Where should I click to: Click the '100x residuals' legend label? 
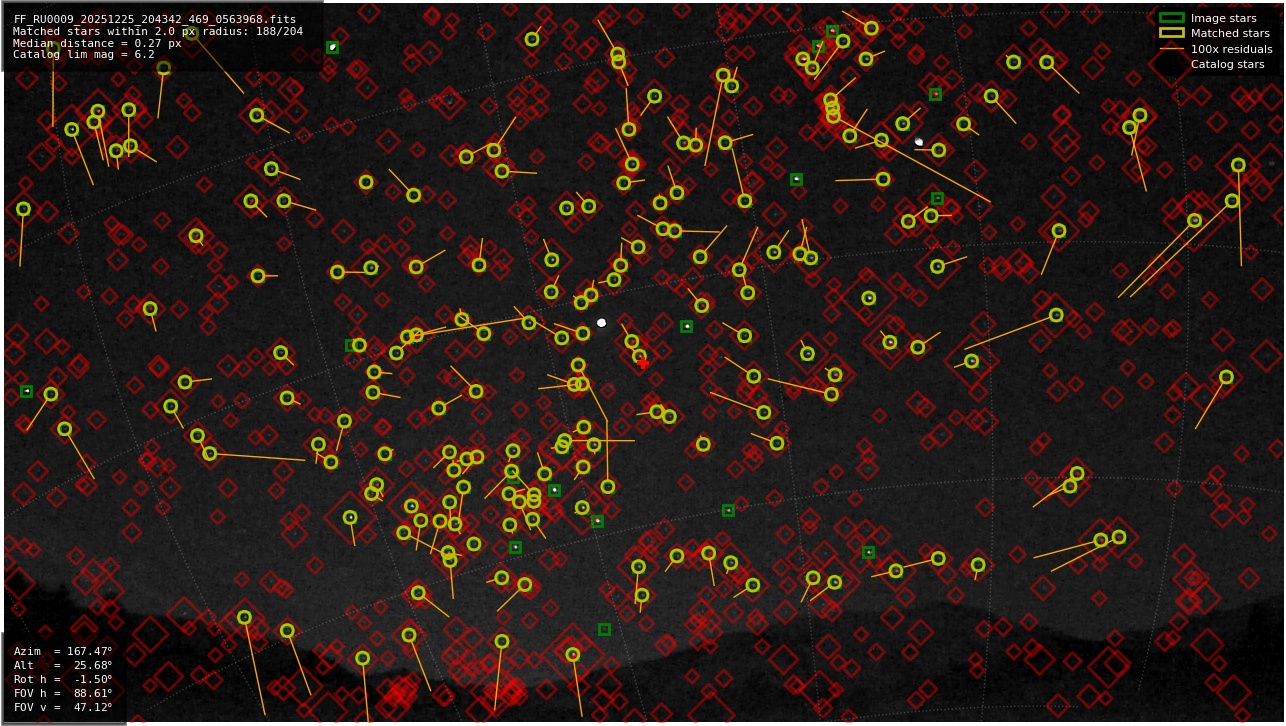[1231, 49]
